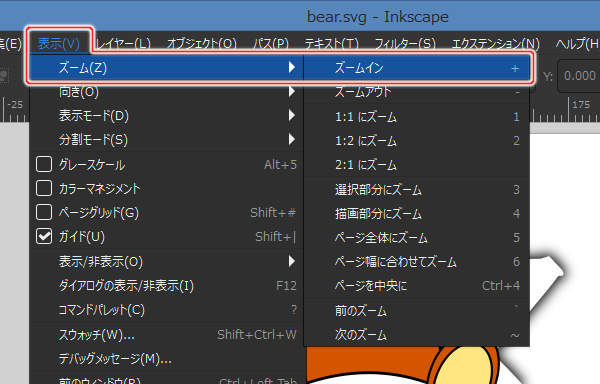Open the テキスト(T) menu
Screen dimensions: 600x384
[x=331, y=44]
